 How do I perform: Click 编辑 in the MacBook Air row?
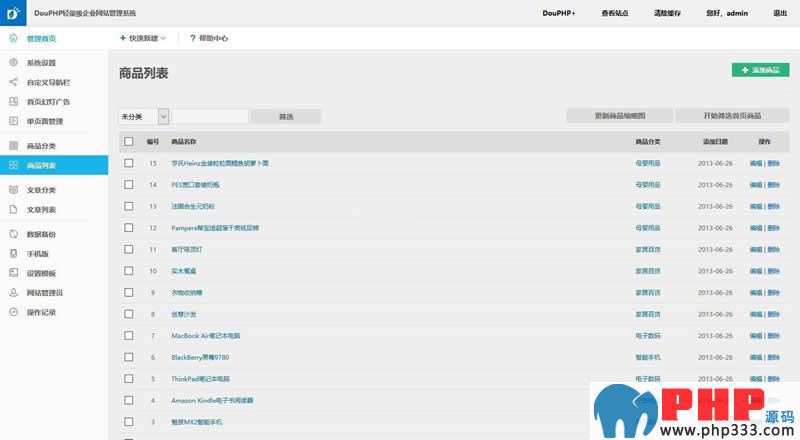(x=756, y=336)
